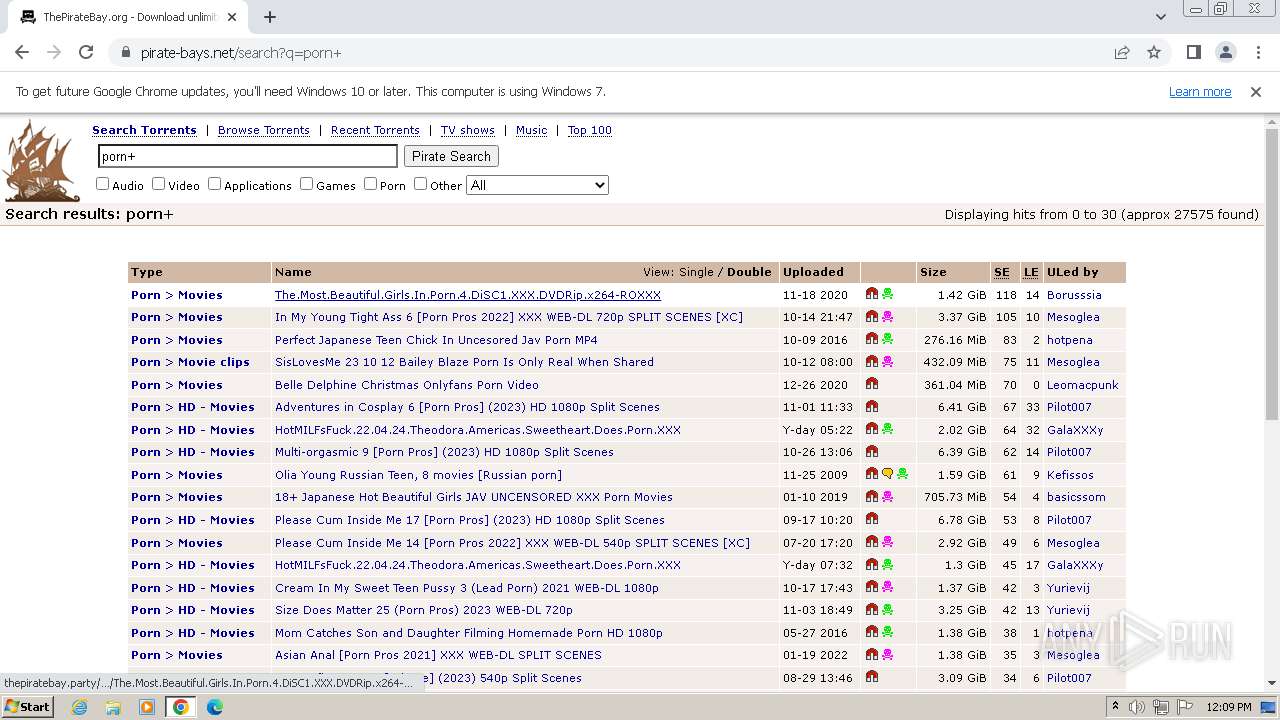Viewport: 1280px width, 720px height.
Task: Open Top 100 navigation link
Action: pyautogui.click(x=589, y=130)
